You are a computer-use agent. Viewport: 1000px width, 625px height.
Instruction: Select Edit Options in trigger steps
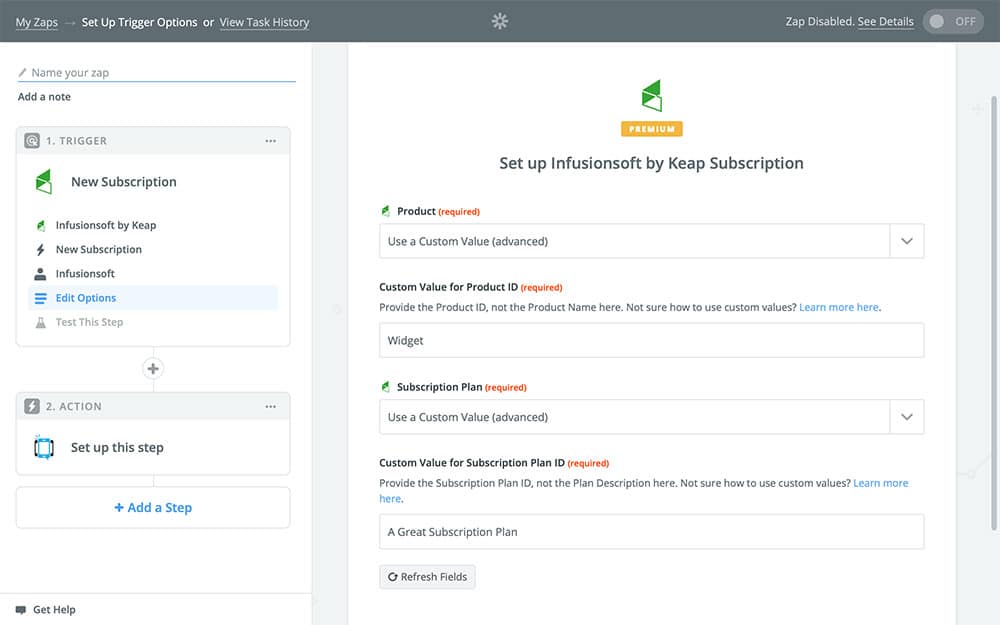86,298
